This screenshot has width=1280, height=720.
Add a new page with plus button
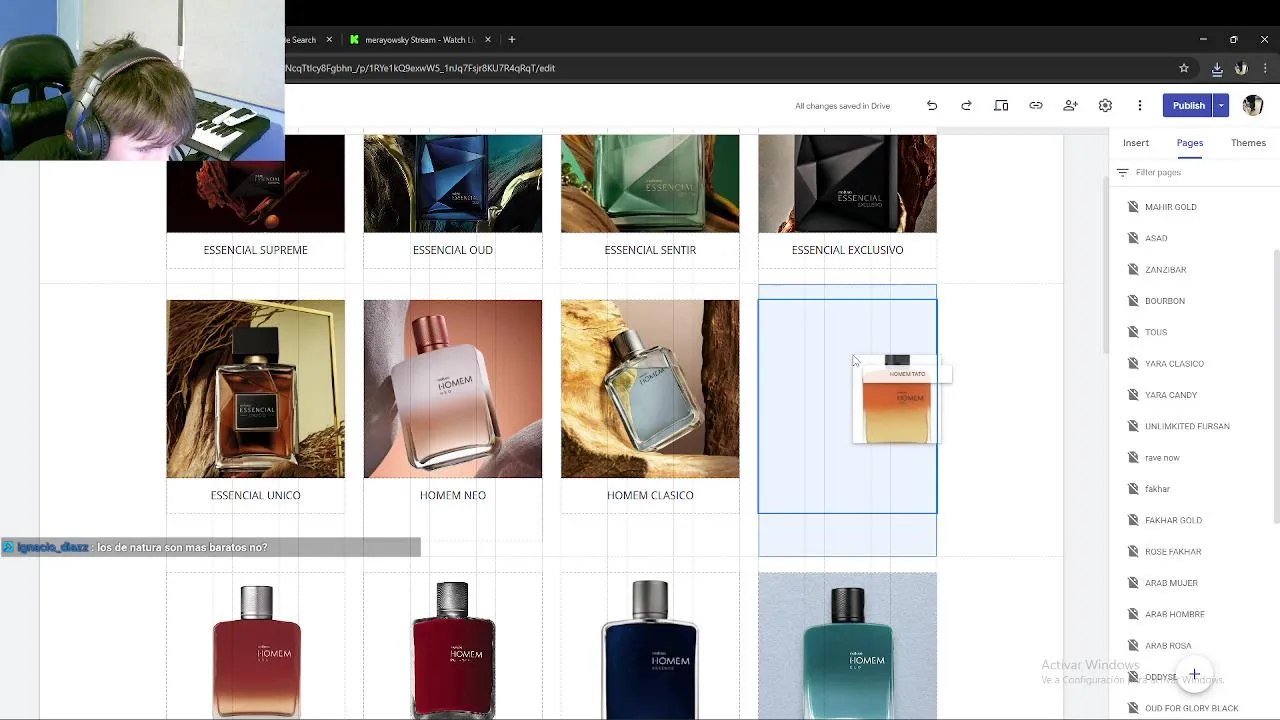point(1194,675)
